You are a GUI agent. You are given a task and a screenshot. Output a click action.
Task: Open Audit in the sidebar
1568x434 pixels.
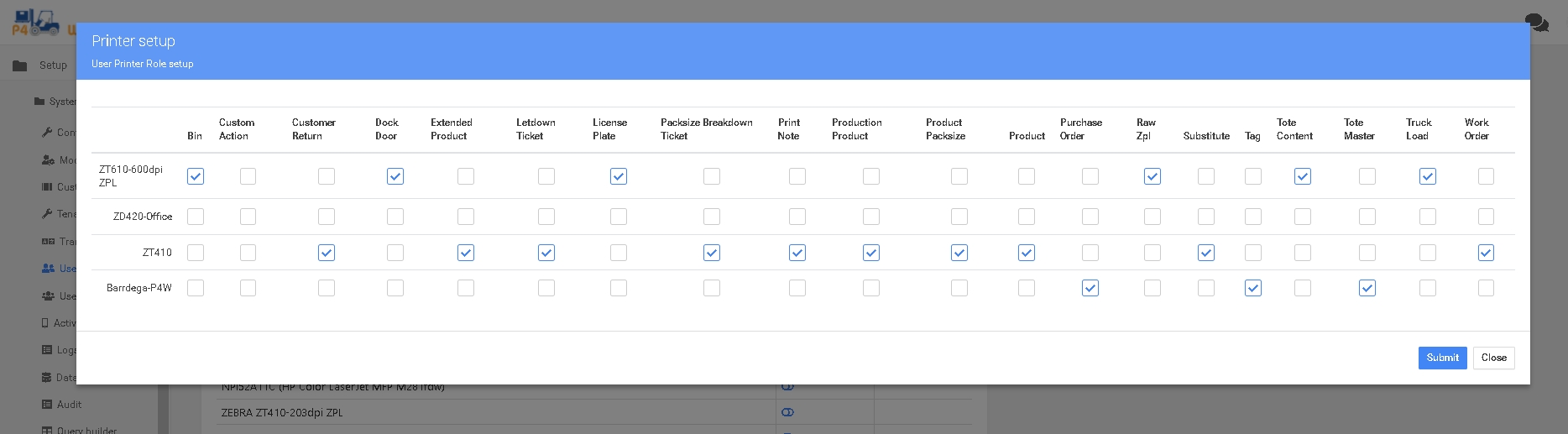[x=69, y=405]
